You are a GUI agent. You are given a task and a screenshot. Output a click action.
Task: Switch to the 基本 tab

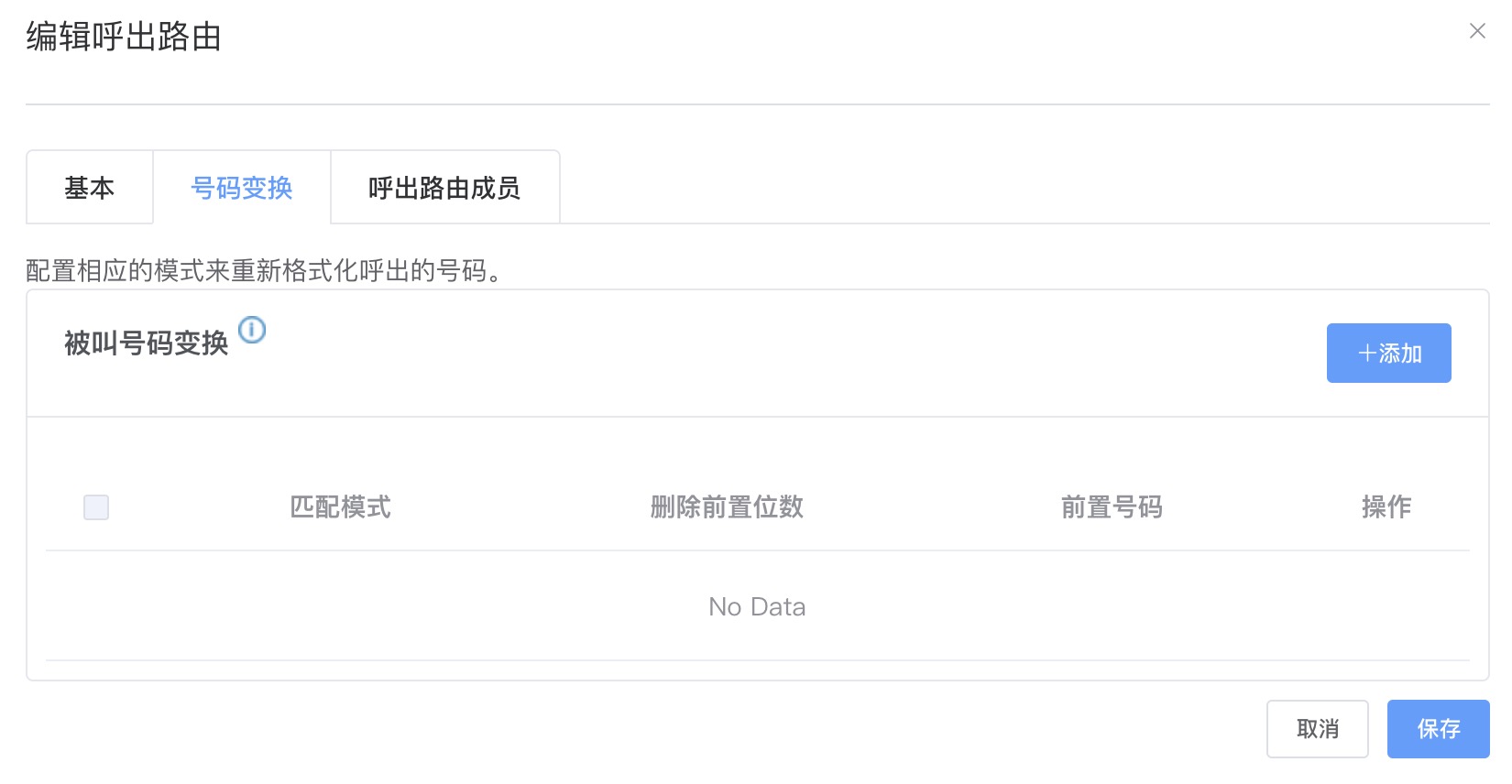coord(89,187)
